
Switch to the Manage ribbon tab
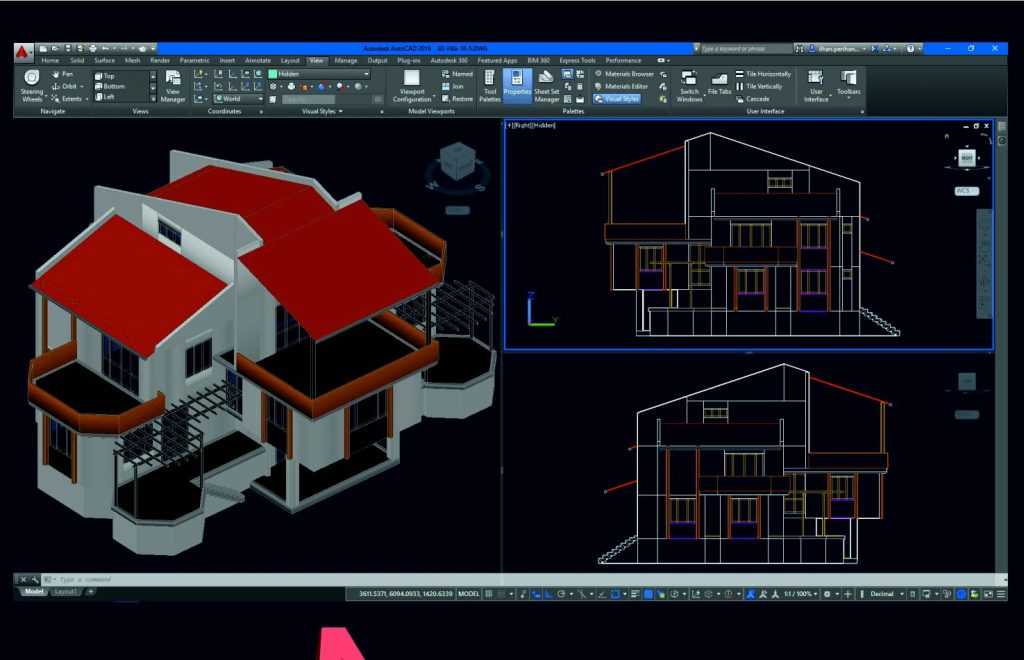pos(346,60)
